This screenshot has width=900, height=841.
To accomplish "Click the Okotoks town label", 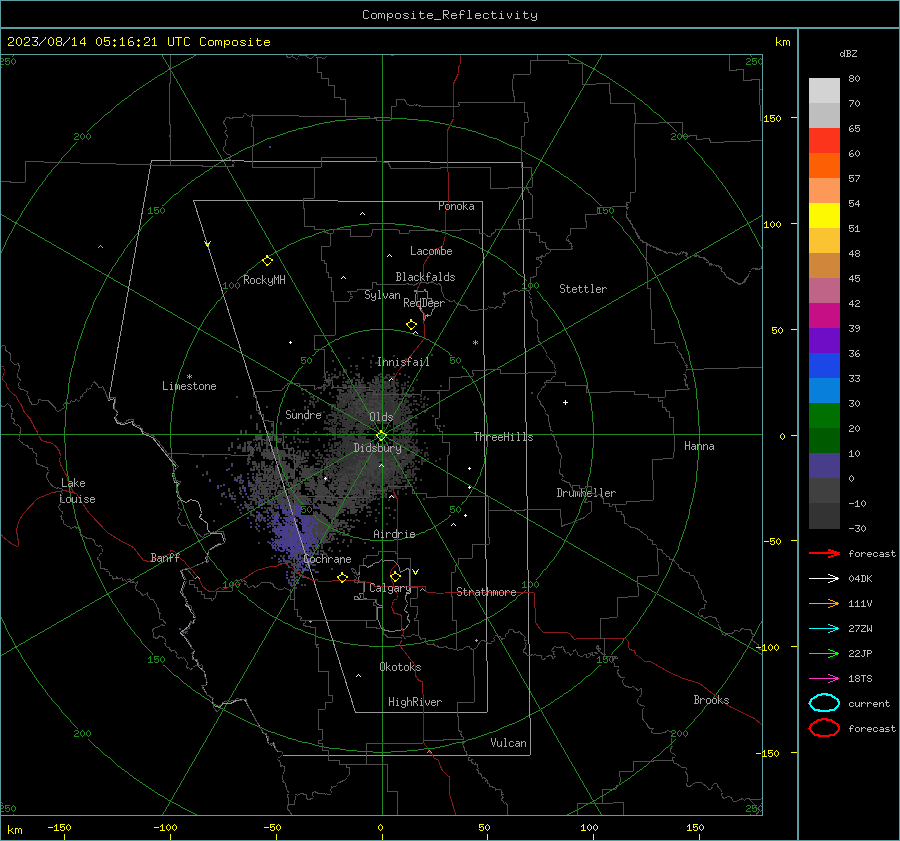I will click(400, 667).
